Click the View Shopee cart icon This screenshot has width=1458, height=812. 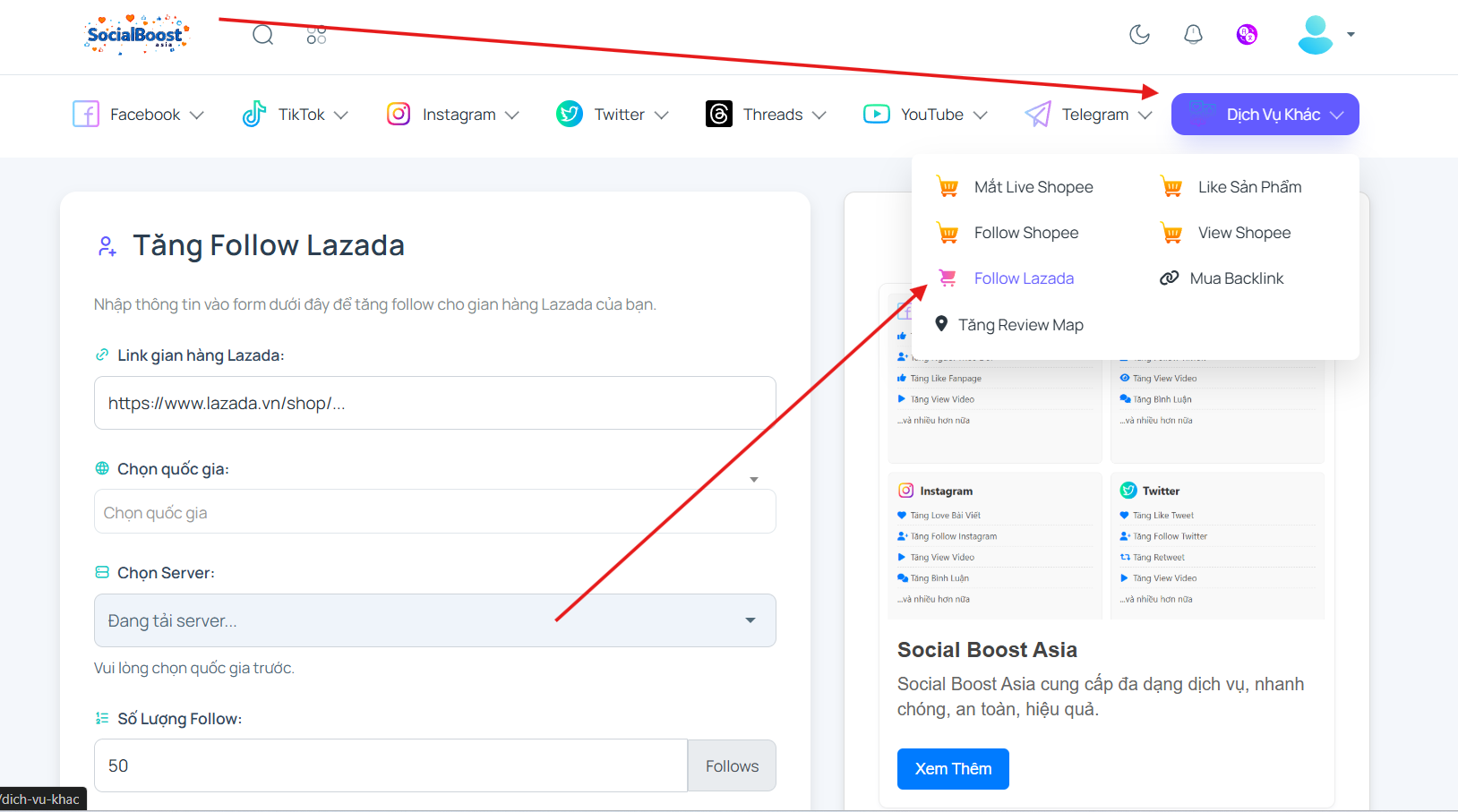tap(1171, 233)
